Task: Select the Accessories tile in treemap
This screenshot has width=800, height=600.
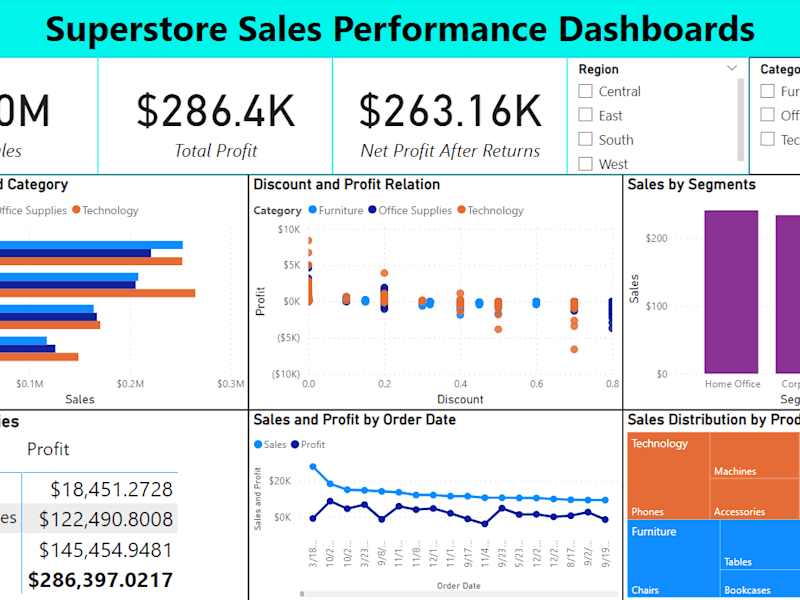Action: [x=754, y=499]
